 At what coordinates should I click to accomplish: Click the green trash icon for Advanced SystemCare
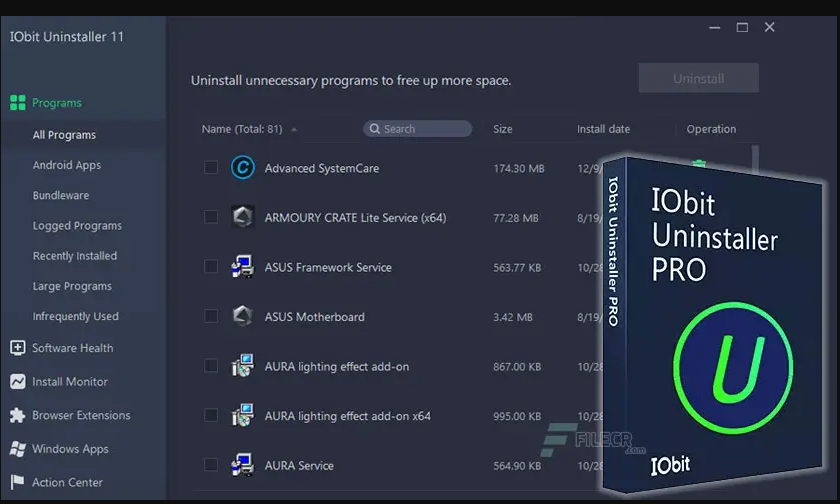[699, 163]
